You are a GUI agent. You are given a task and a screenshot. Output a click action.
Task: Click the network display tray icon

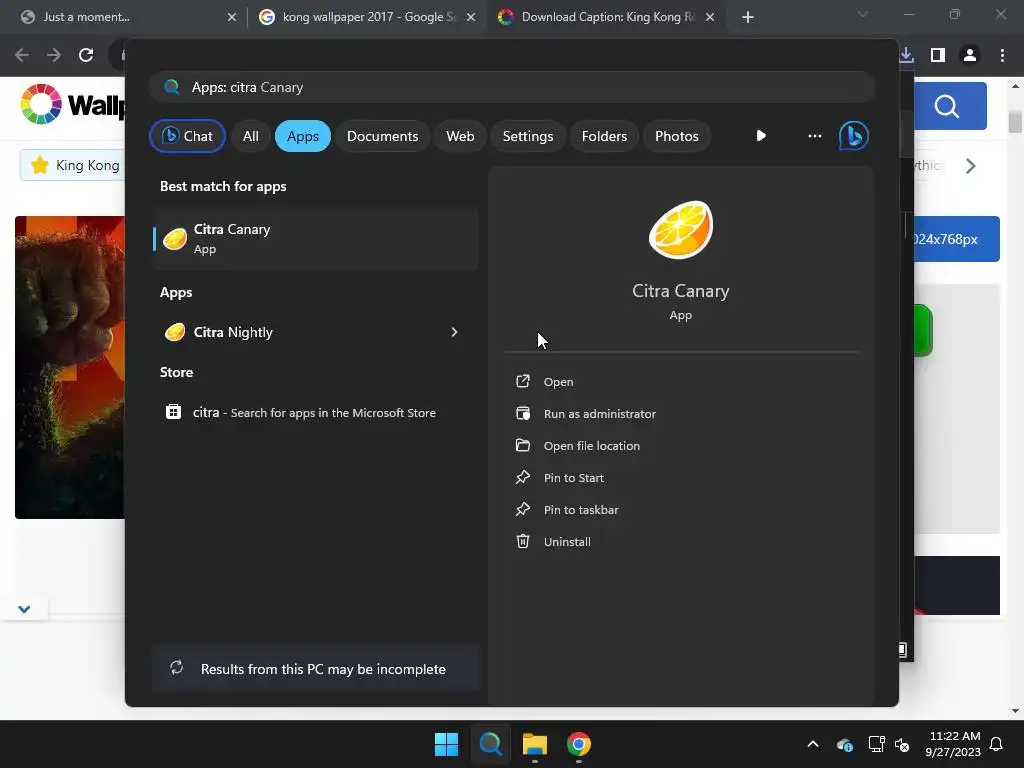(x=876, y=744)
